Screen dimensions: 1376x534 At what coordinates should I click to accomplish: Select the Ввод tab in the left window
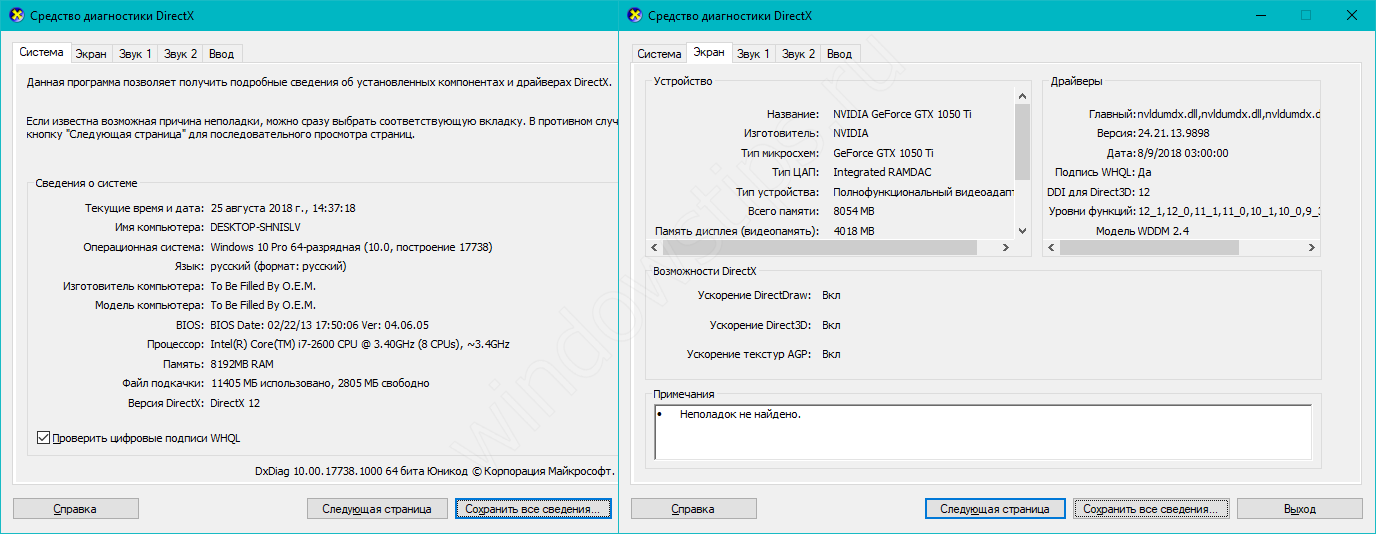[x=222, y=54]
